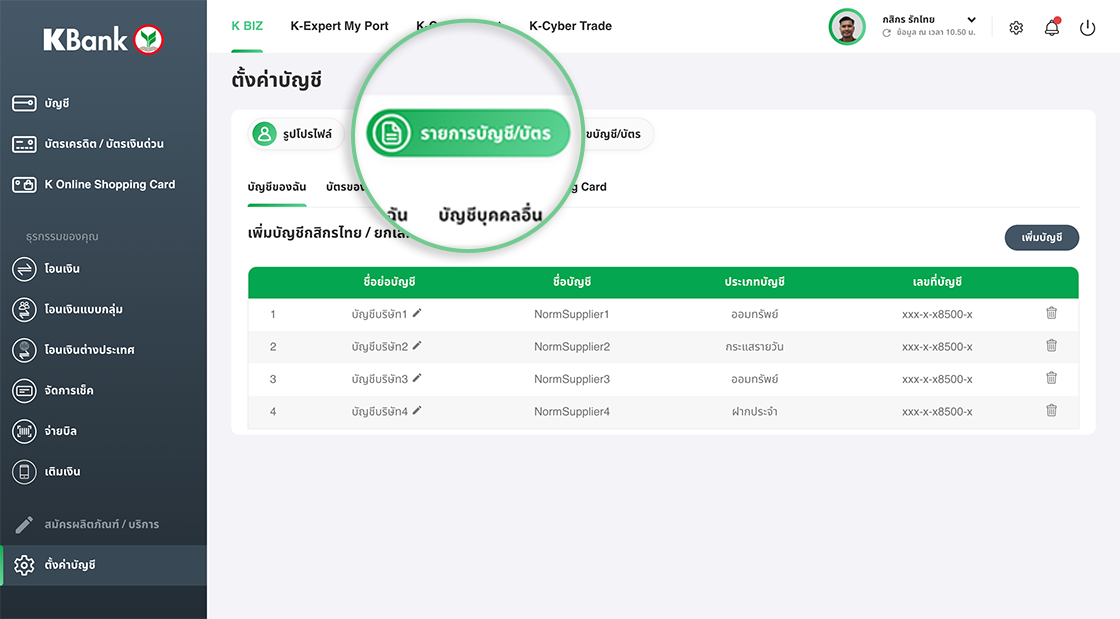Open the K-Cyber Trade tab
1120x619 pixels.
click(570, 26)
